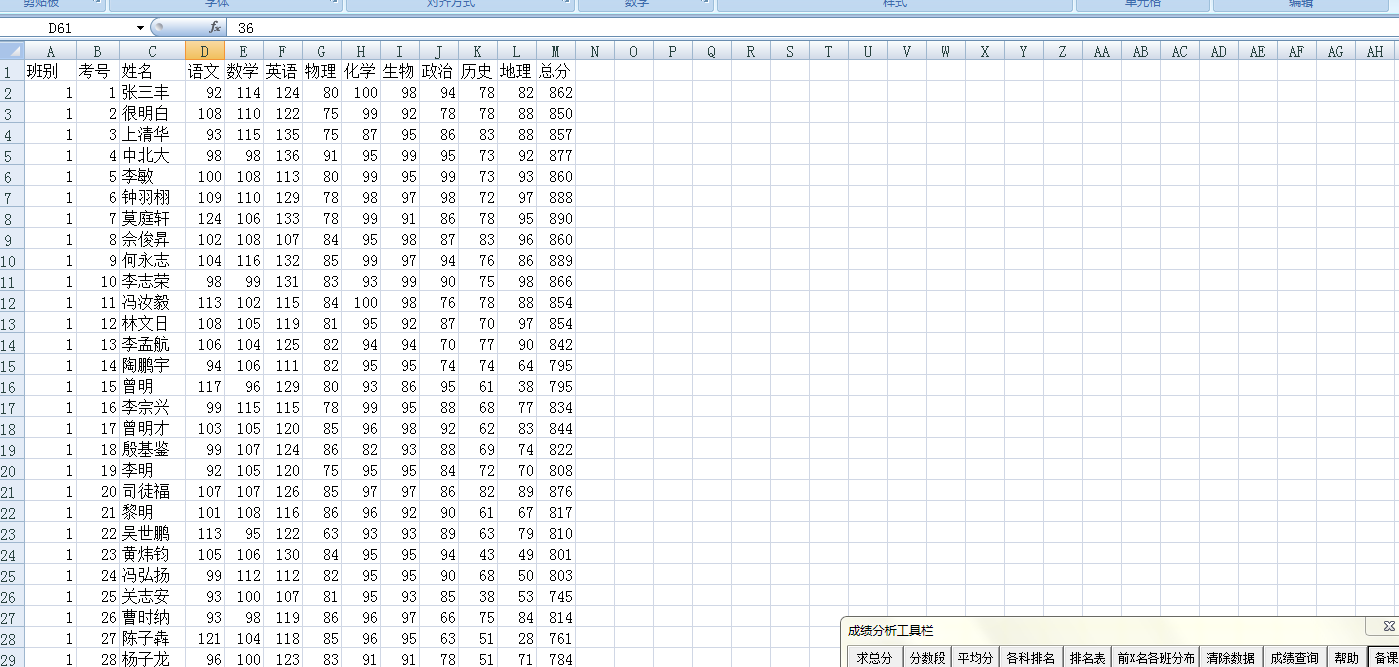The height and width of the screenshot is (667, 1399).
Task: Select 钟羽栩's total score 888
Action: 555,197
